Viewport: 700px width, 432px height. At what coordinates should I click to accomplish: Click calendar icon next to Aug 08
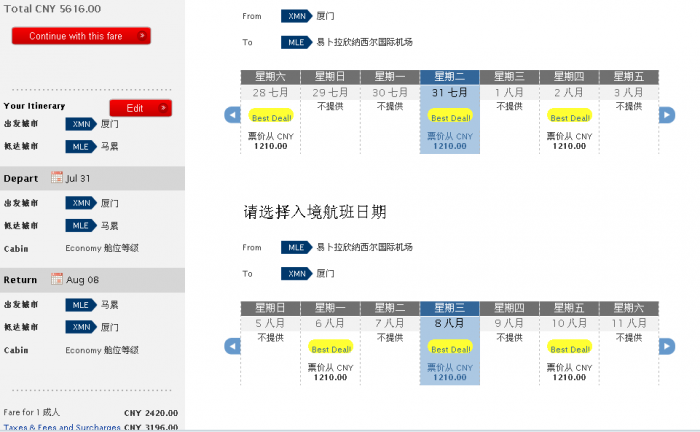[57, 280]
